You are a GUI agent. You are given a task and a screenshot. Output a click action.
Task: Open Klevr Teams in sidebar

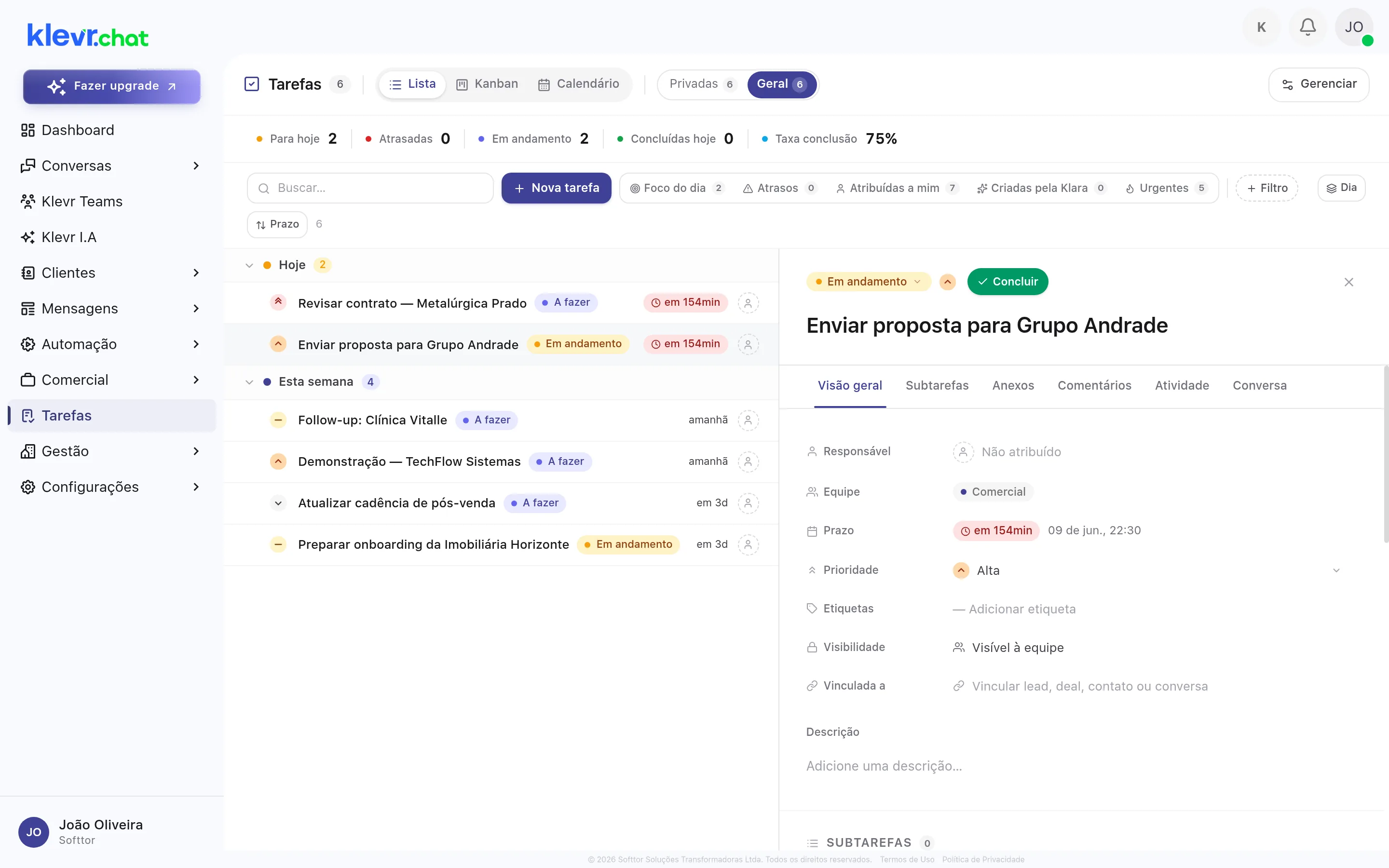coord(112,202)
